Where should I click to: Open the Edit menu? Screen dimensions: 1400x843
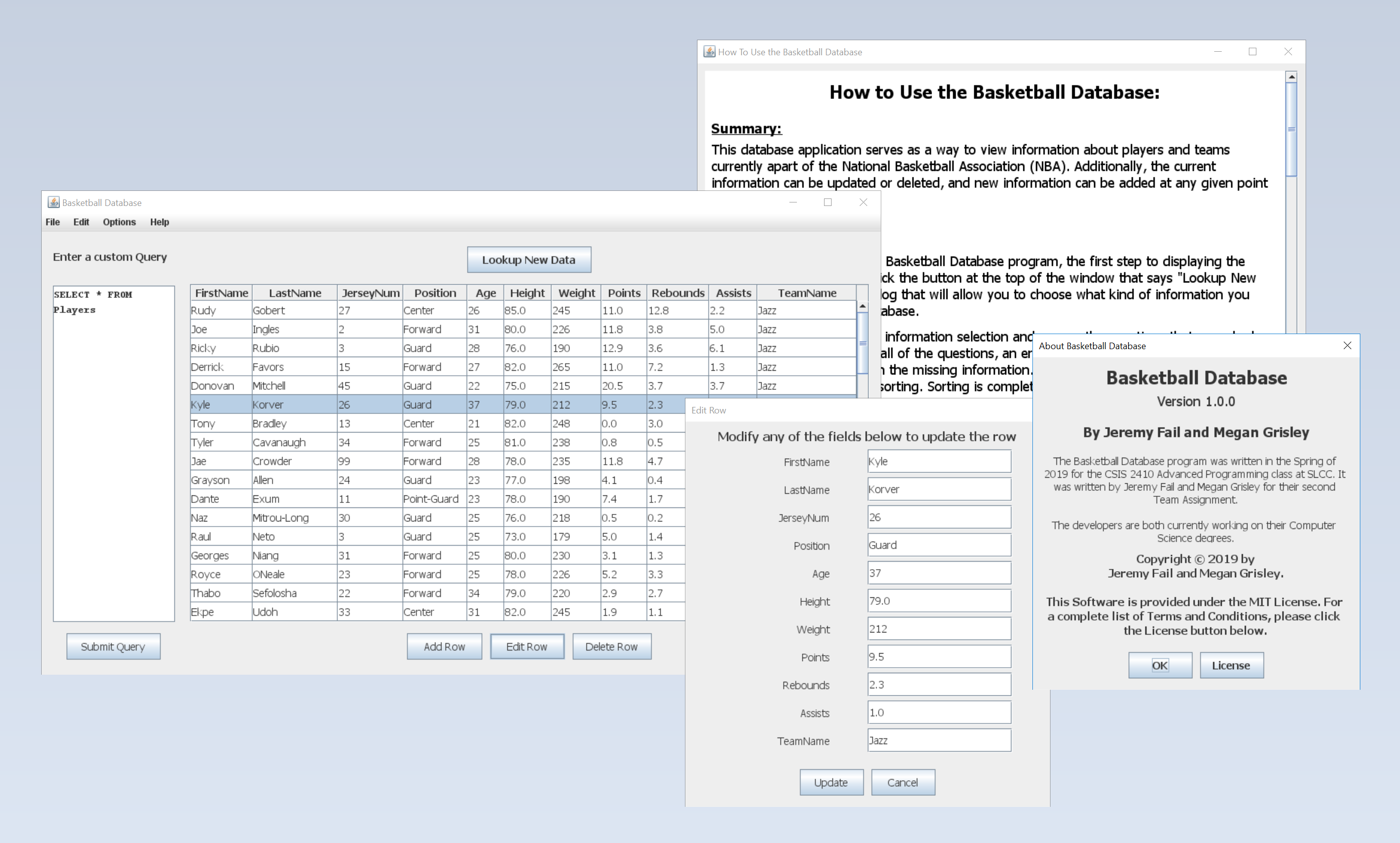81,222
